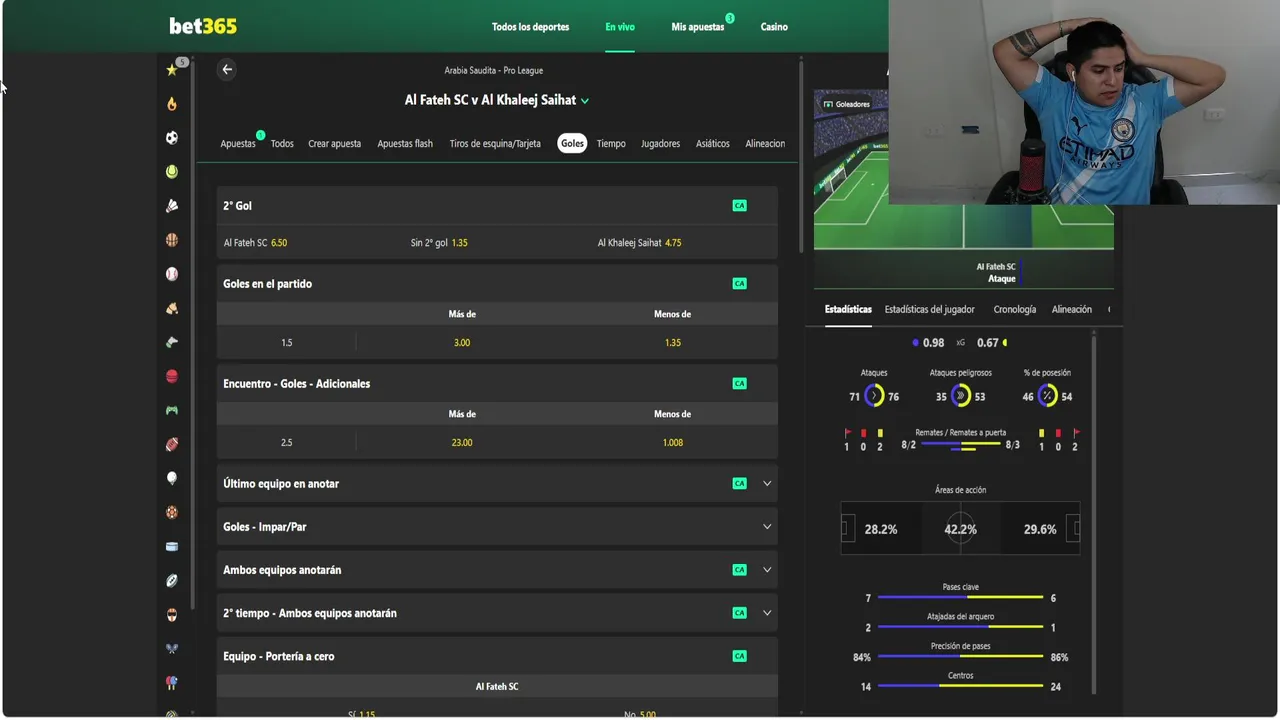Screen dimensions: 1280x720
Task: Open the Alineación stats tab
Action: click(x=1072, y=310)
